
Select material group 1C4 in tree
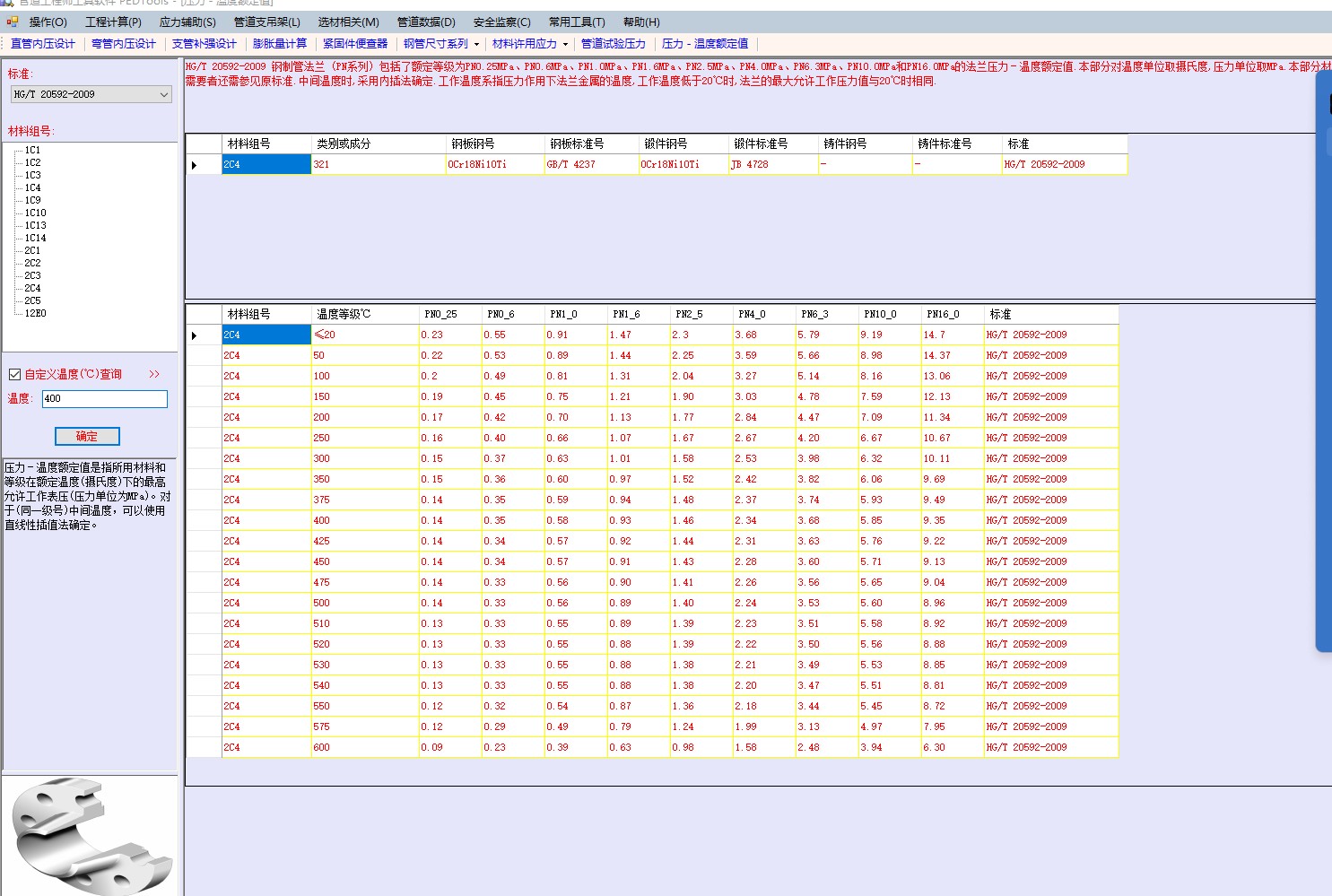pyautogui.click(x=32, y=187)
